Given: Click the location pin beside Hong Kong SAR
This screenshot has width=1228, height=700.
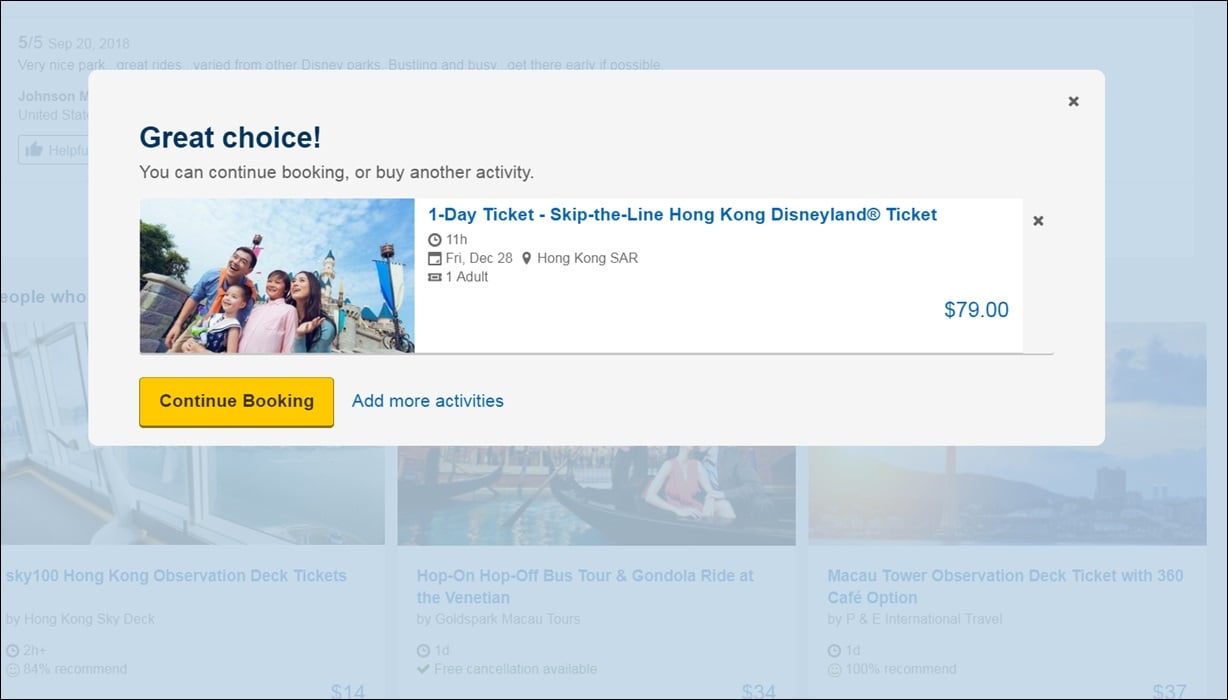Looking at the screenshot, I should [526, 258].
